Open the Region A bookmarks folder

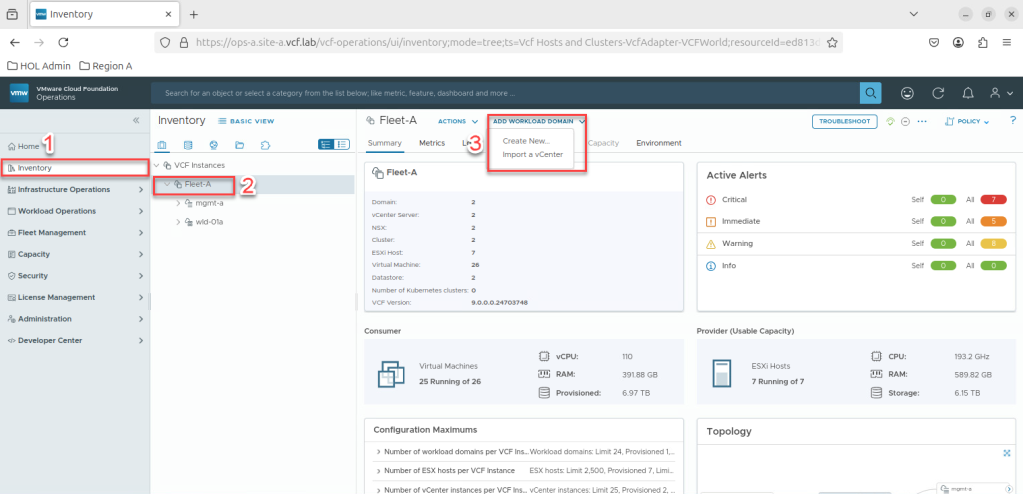click(x=106, y=66)
